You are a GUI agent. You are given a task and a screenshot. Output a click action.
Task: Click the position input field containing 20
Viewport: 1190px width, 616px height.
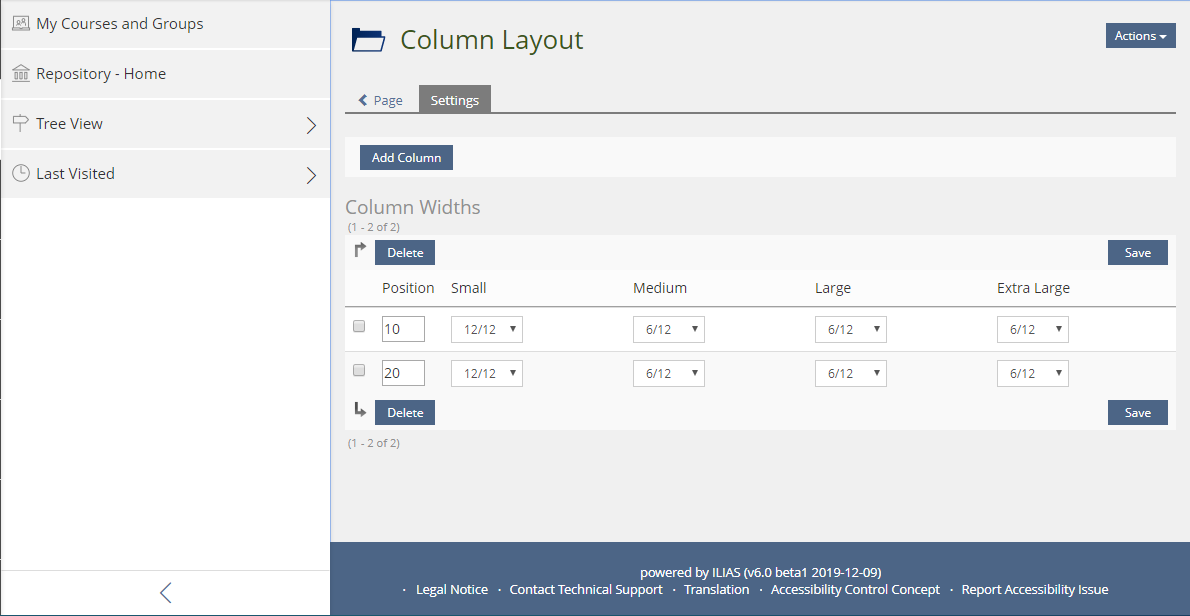pyautogui.click(x=403, y=373)
